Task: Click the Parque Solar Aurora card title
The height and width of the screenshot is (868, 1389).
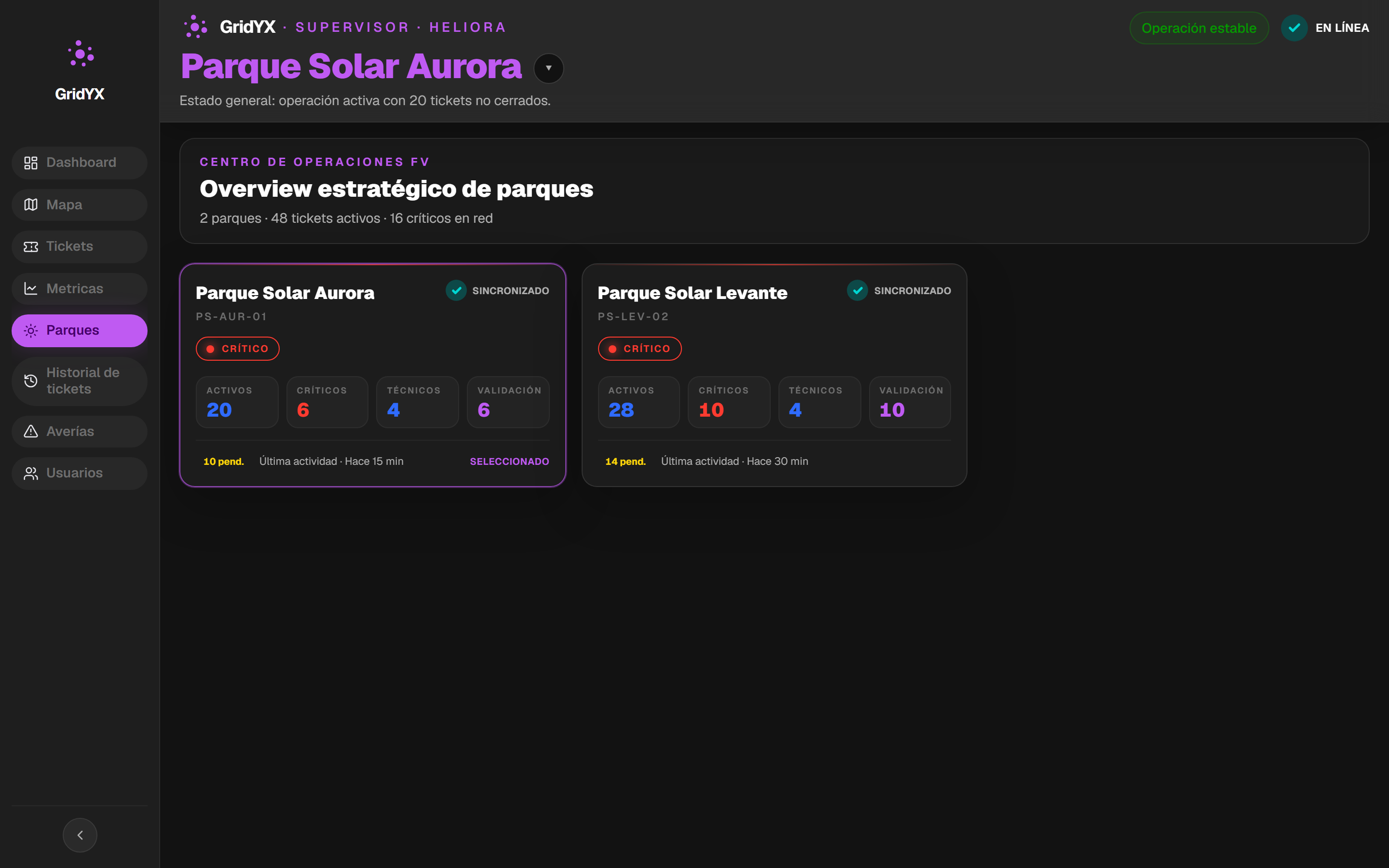Action: pos(285,293)
